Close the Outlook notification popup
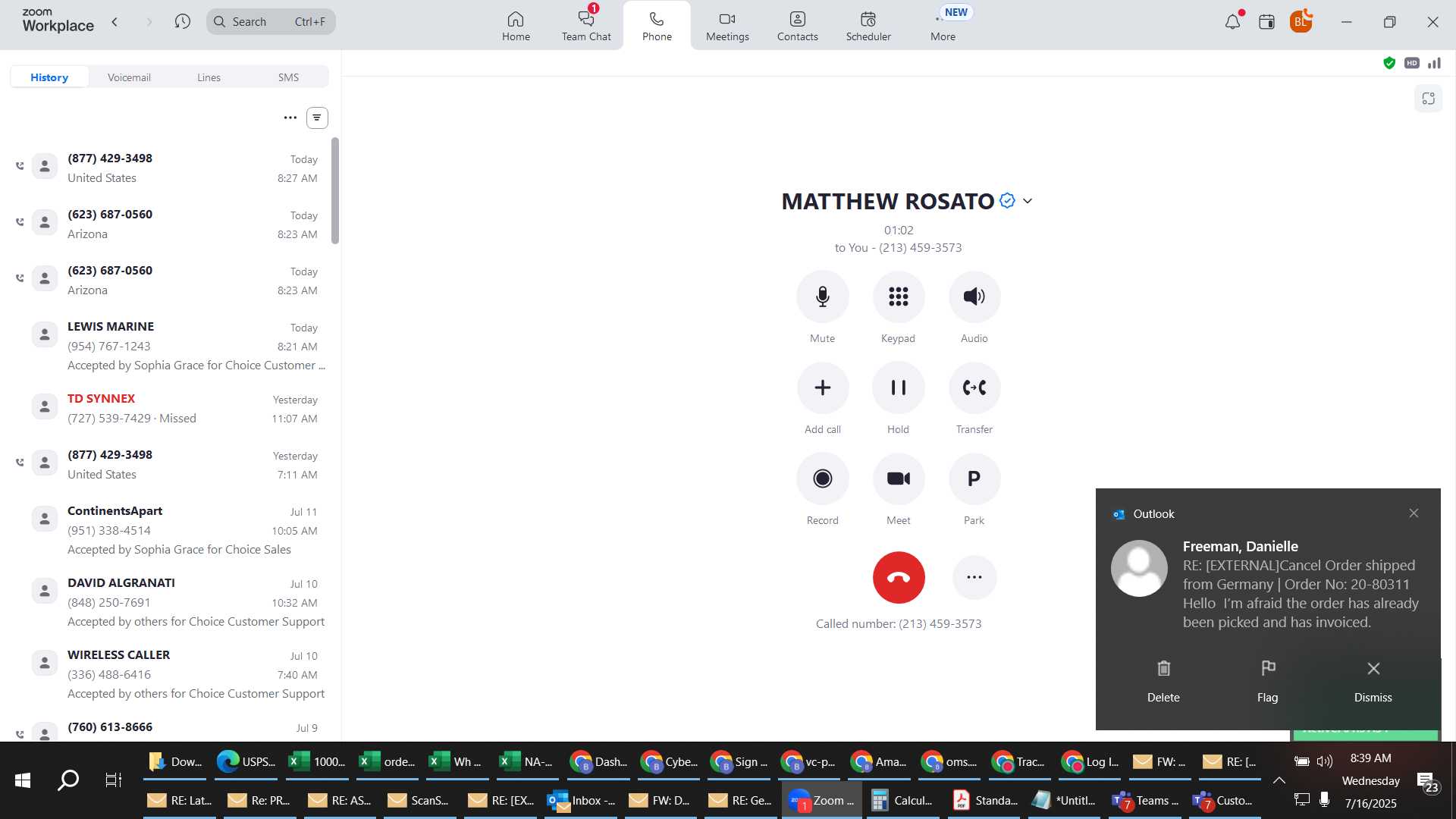The image size is (1456, 819). [x=1414, y=513]
